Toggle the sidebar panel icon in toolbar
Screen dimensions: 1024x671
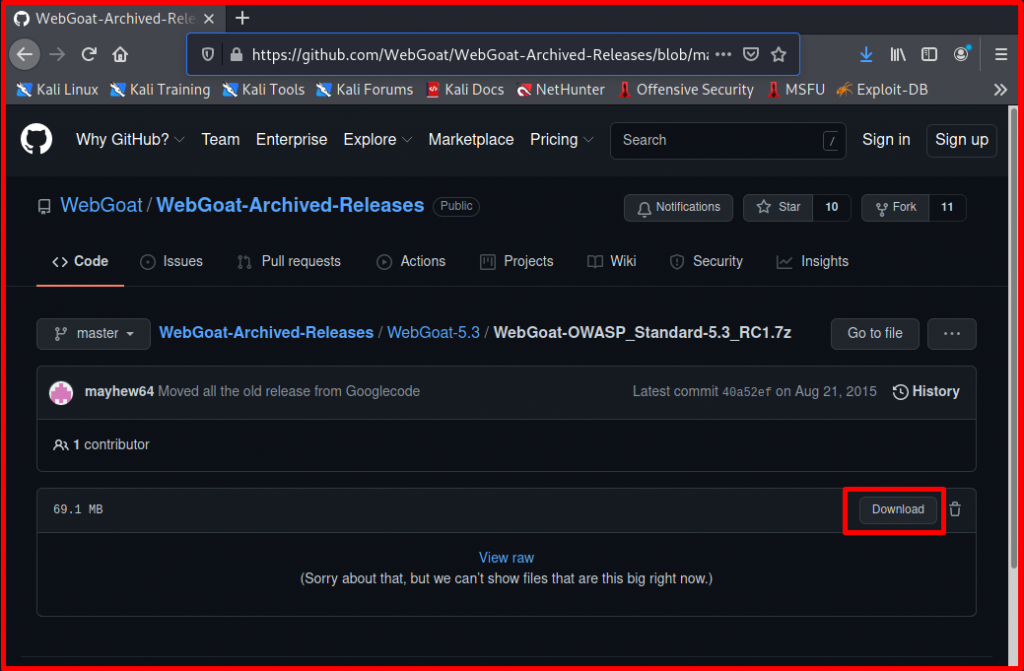point(930,54)
